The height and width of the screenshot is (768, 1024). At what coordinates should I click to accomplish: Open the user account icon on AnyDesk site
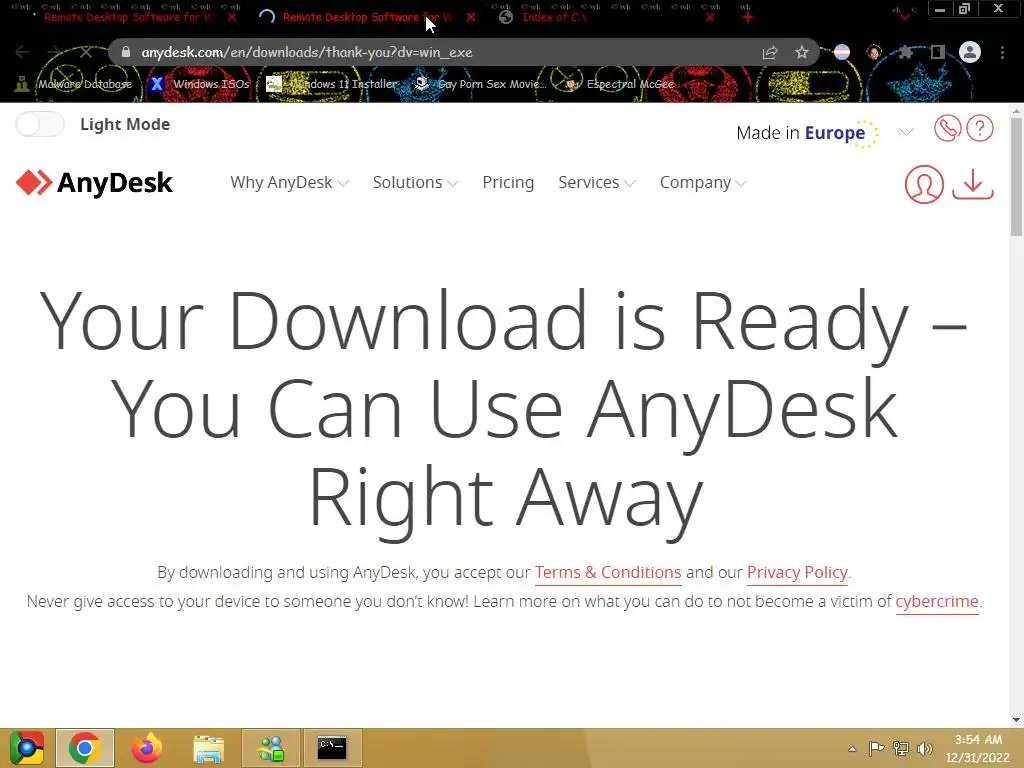(924, 184)
